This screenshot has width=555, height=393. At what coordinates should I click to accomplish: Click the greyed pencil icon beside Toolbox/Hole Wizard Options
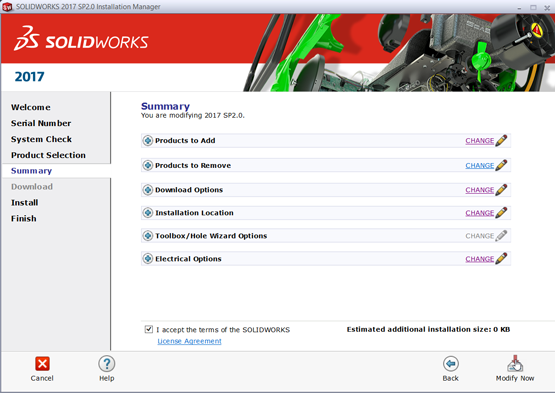click(501, 236)
